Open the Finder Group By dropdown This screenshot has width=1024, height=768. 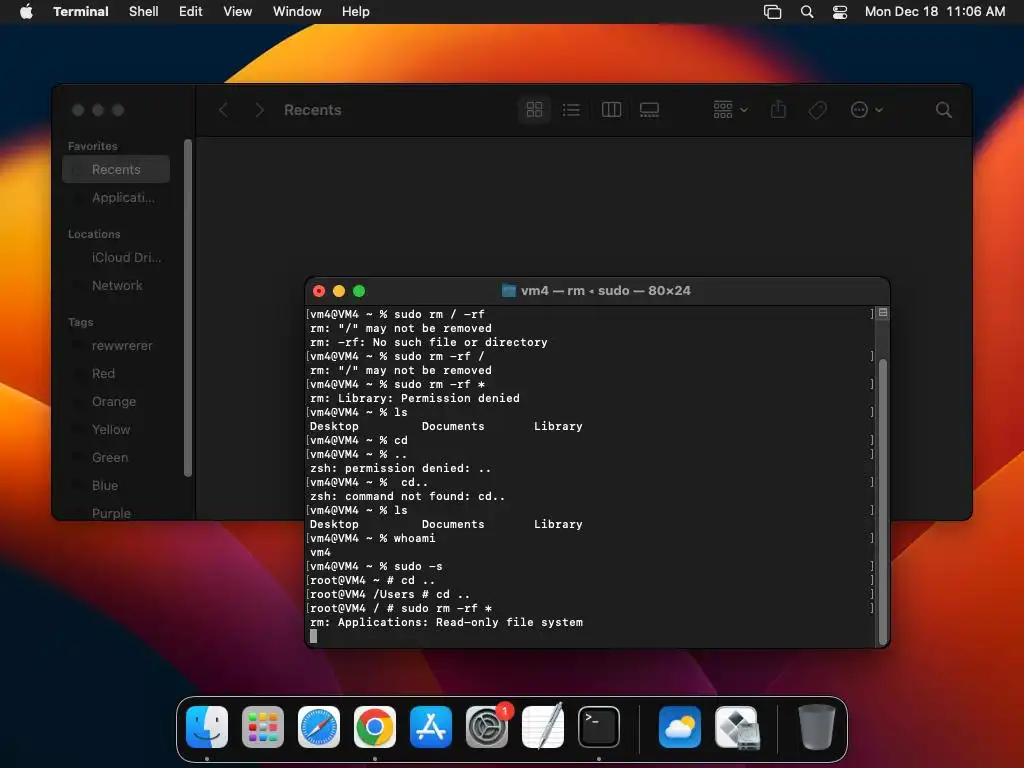click(x=730, y=110)
